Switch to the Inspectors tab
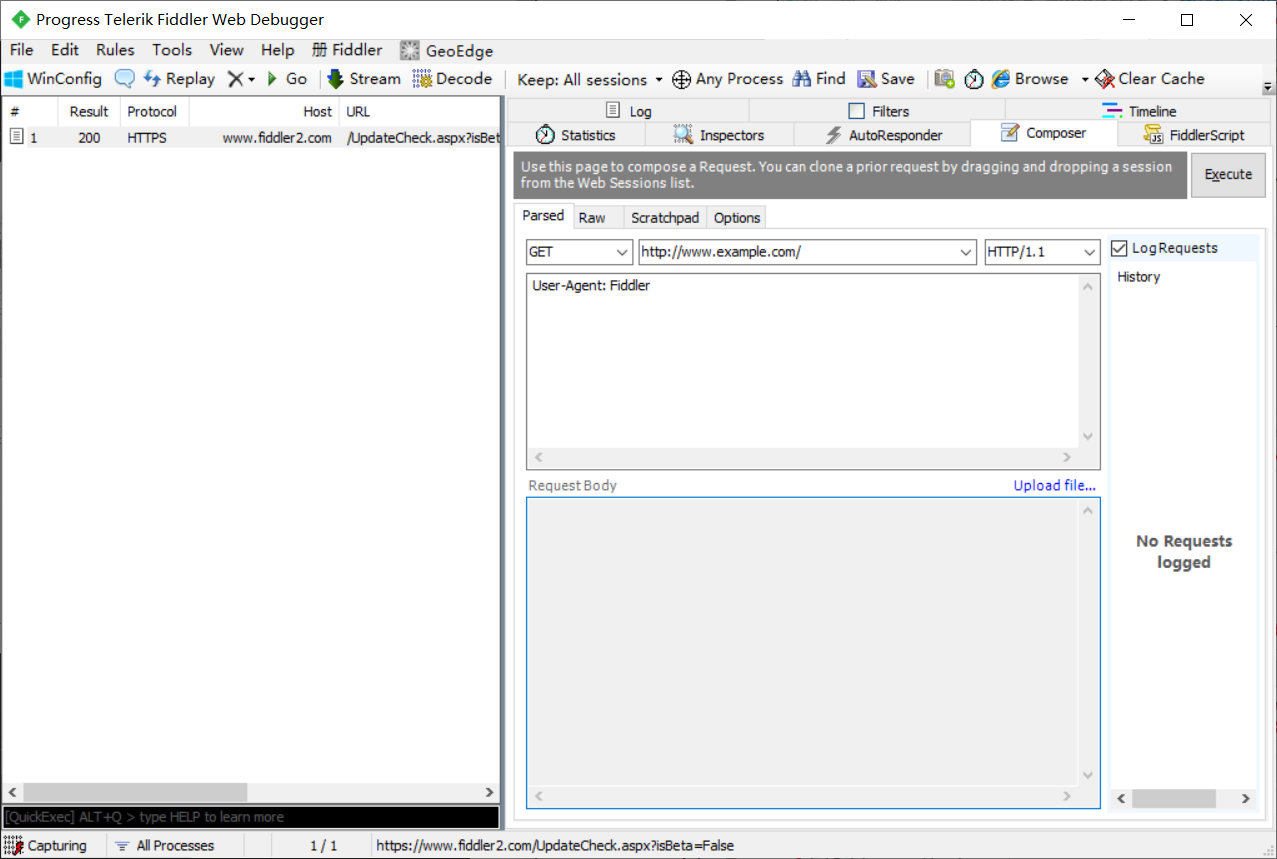The image size is (1277, 859). pyautogui.click(x=719, y=135)
